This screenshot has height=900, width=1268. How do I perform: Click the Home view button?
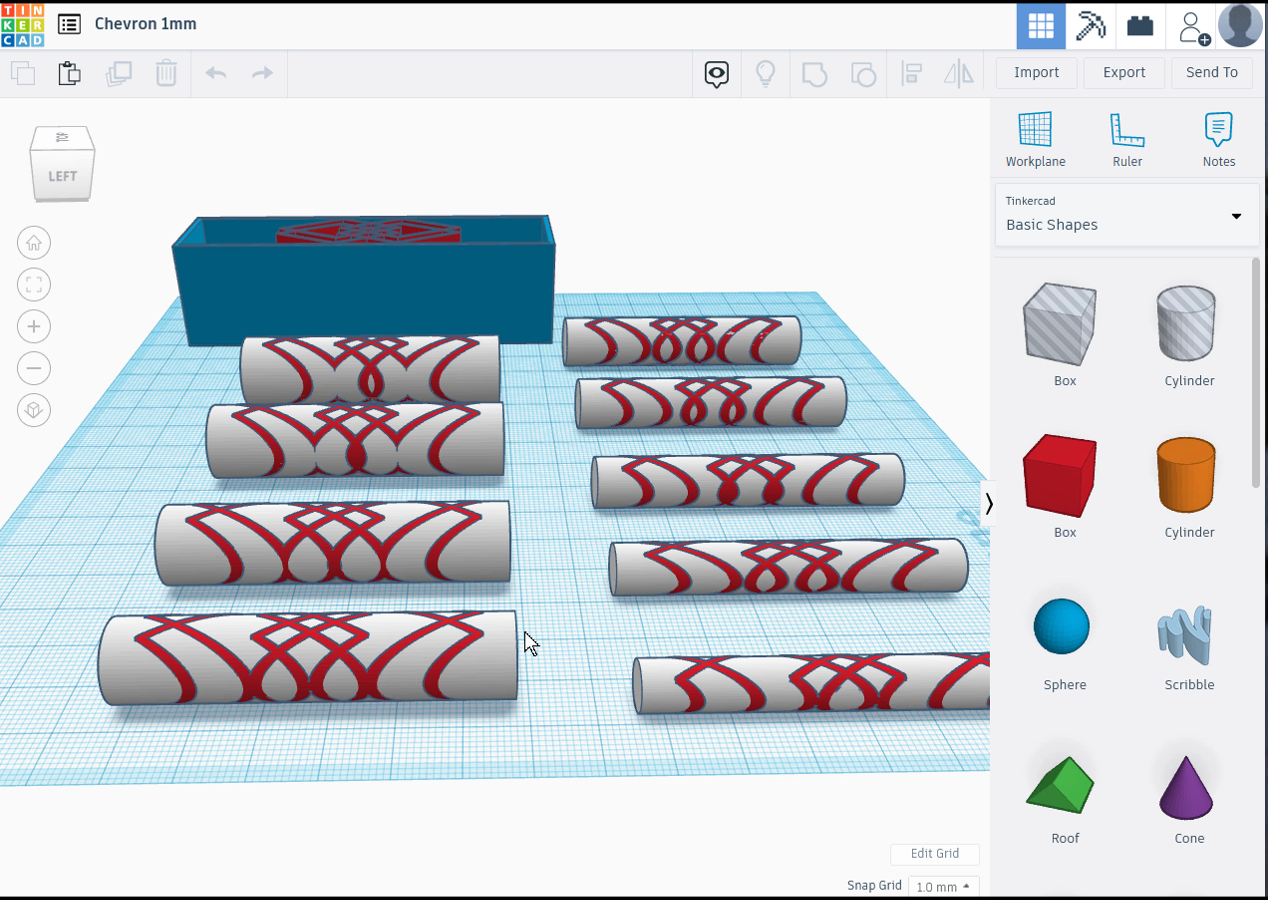34,243
